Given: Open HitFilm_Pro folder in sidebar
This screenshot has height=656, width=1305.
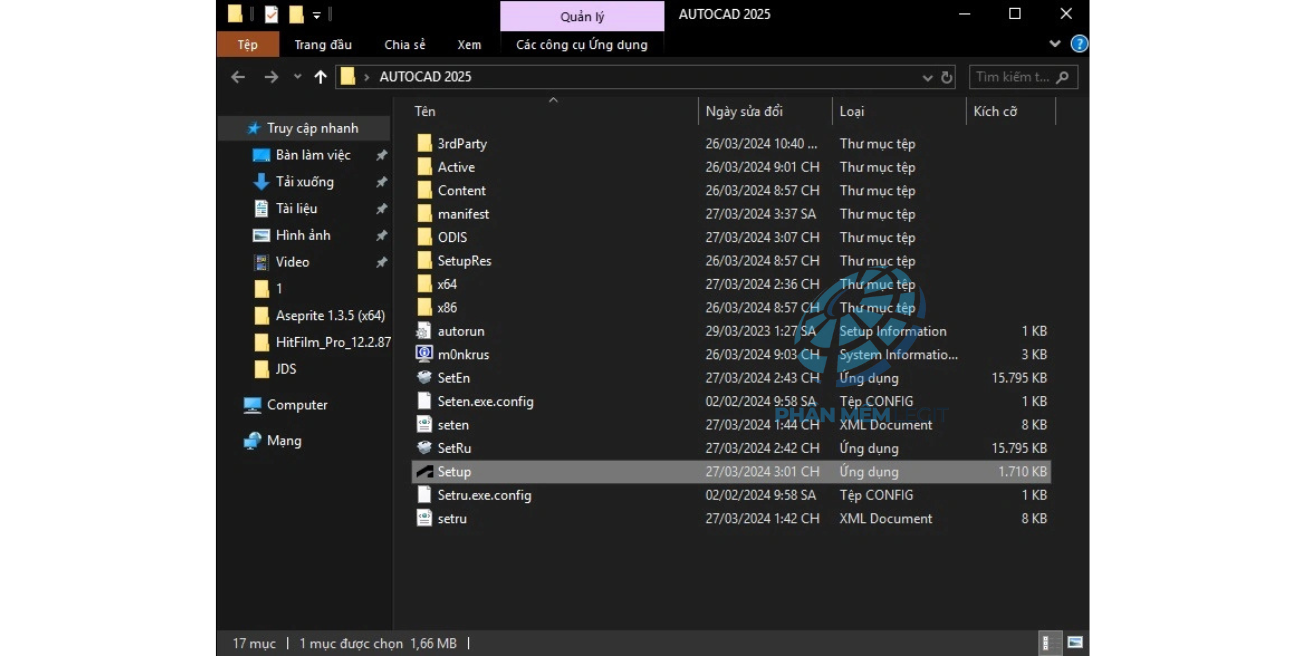Looking at the screenshot, I should click(x=332, y=342).
